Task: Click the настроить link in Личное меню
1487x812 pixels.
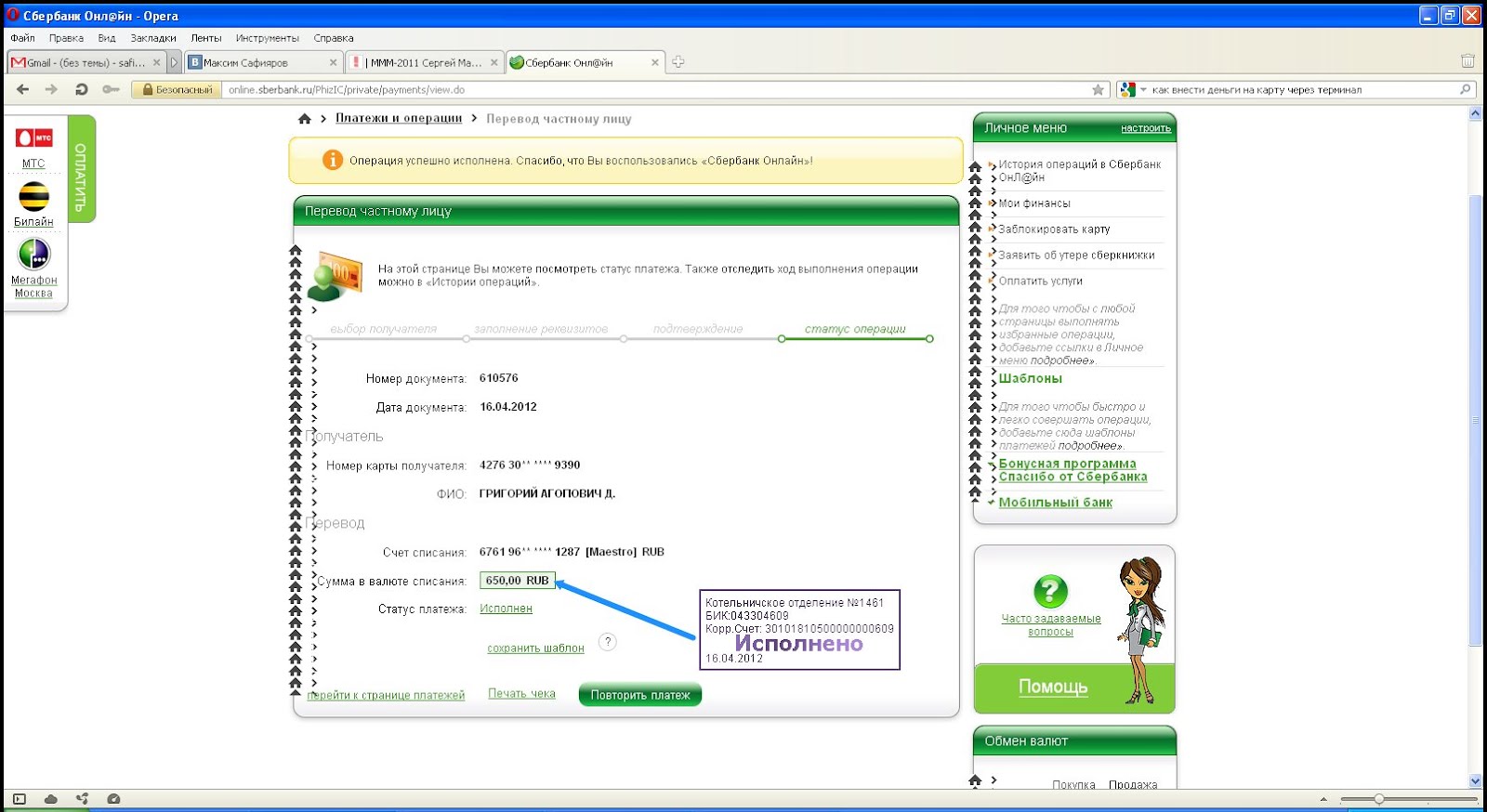Action: tap(1146, 128)
